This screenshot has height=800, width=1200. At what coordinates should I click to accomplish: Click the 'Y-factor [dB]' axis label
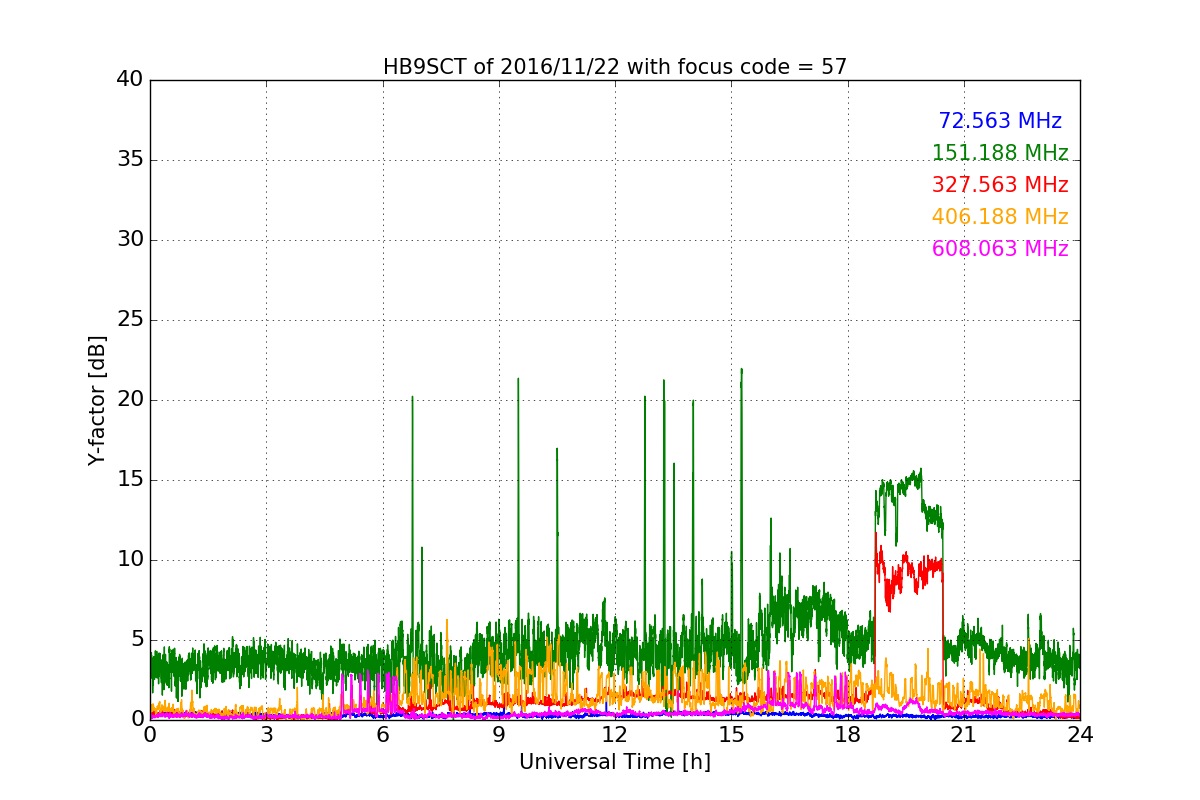[97, 400]
